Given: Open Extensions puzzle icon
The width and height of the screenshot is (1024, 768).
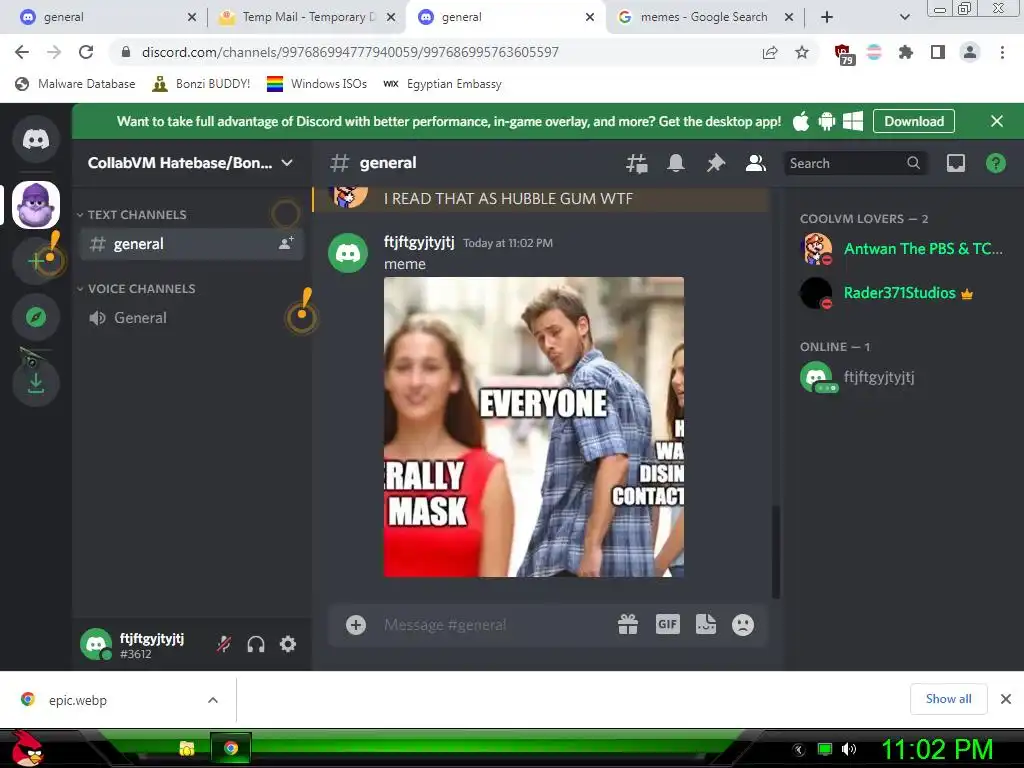Looking at the screenshot, I should [x=906, y=52].
